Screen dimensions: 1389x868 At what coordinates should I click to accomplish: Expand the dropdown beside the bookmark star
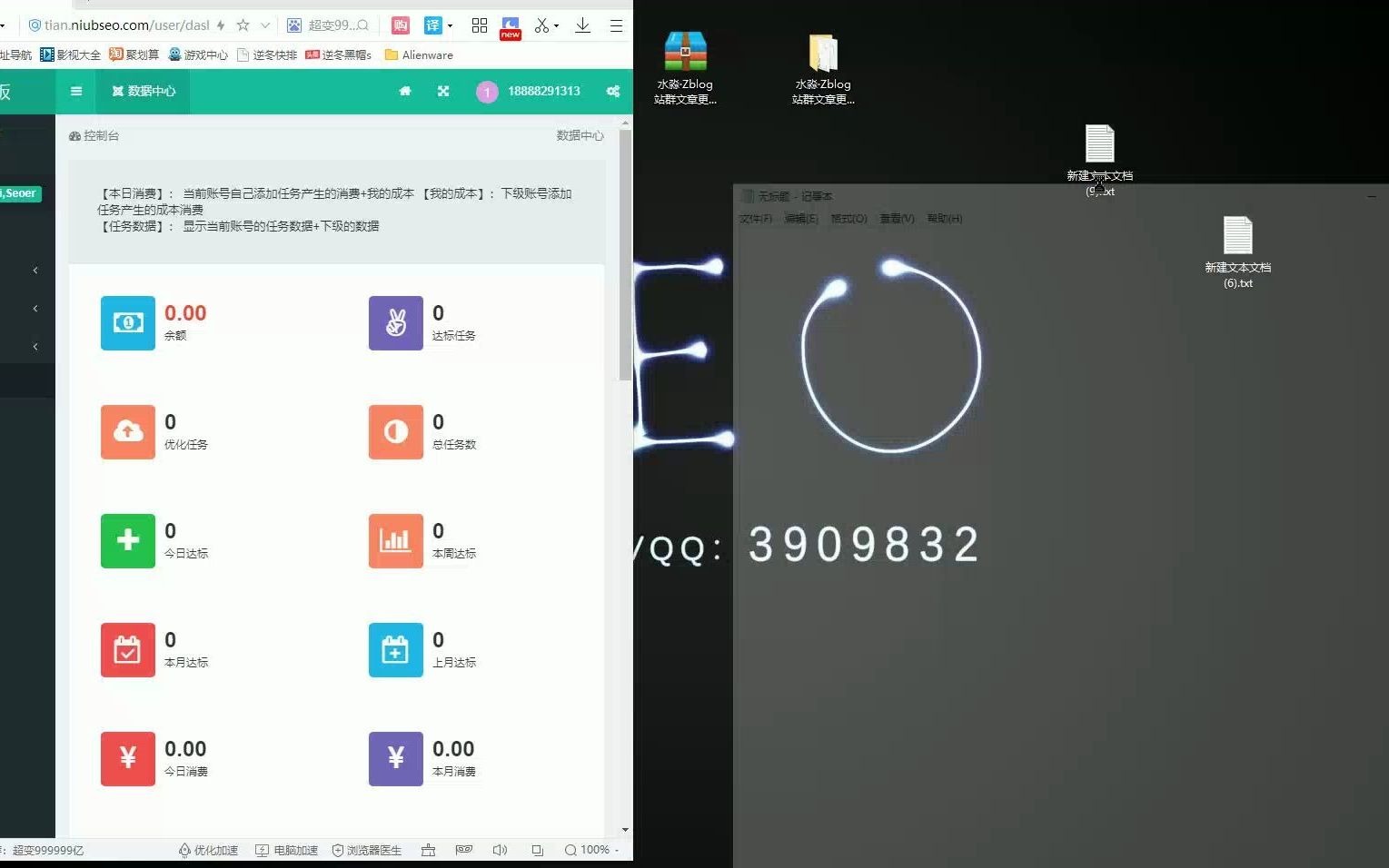[263, 25]
